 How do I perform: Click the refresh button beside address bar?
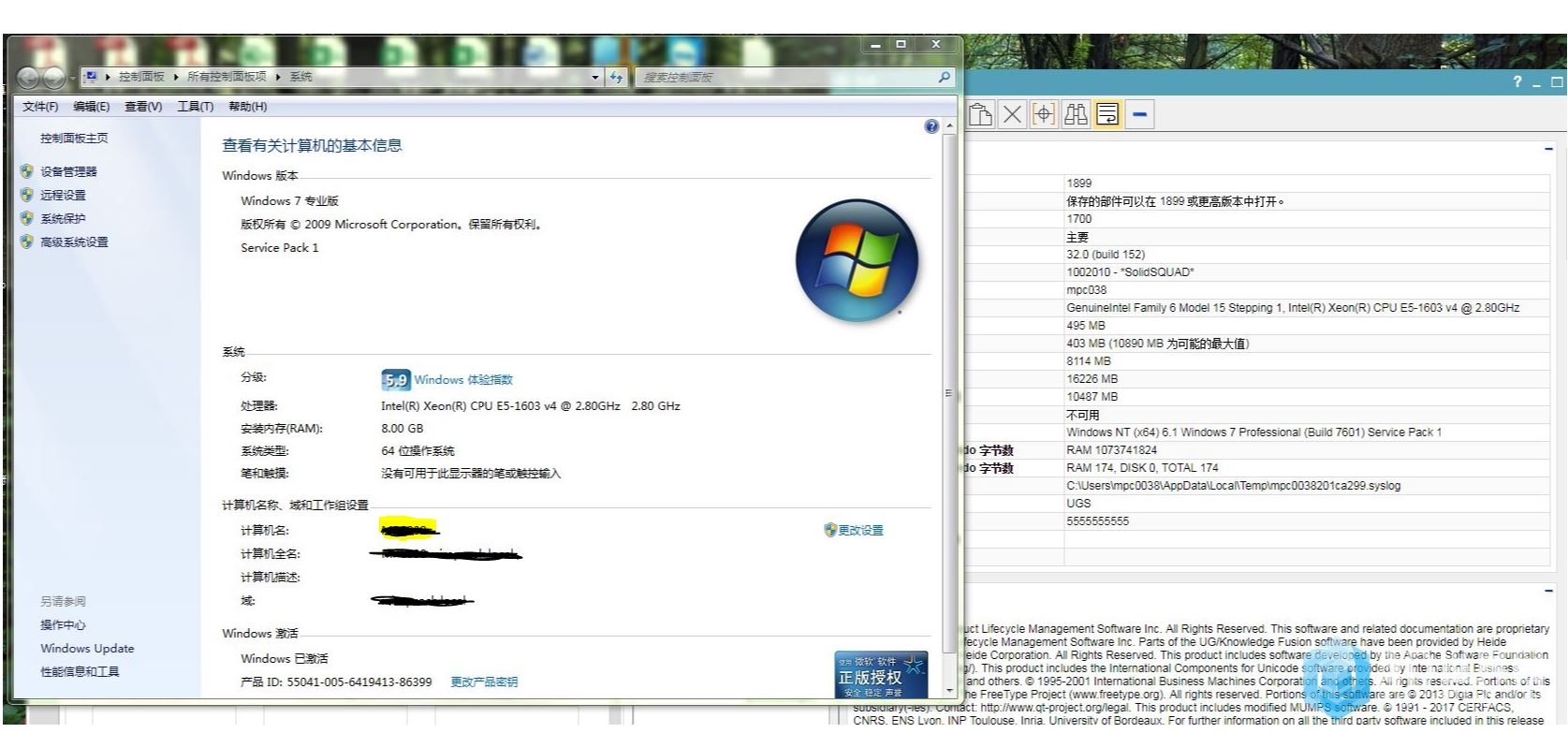616,78
